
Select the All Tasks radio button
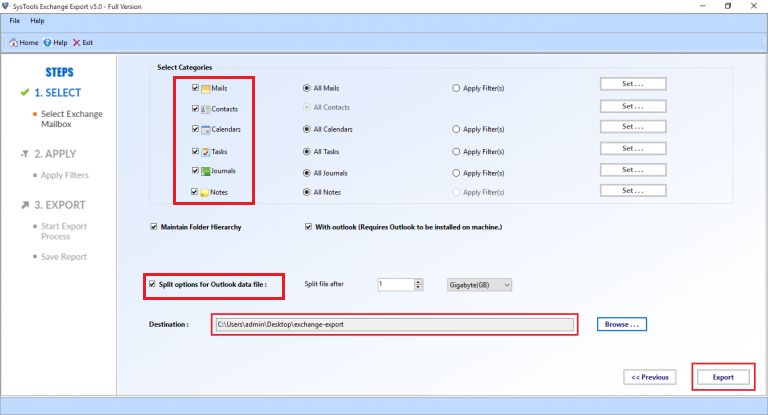coord(307,152)
